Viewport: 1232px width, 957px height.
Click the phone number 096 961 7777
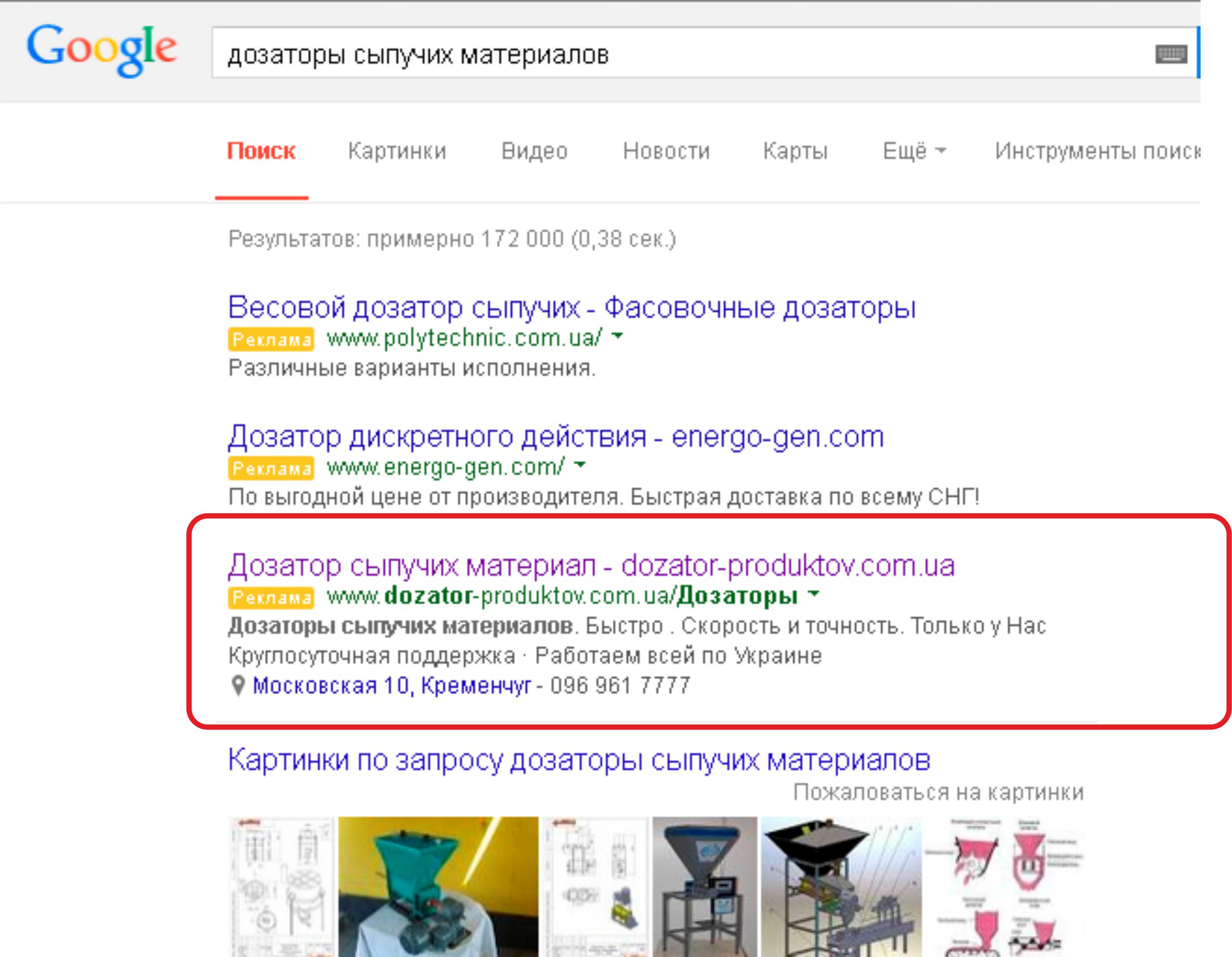click(x=620, y=686)
